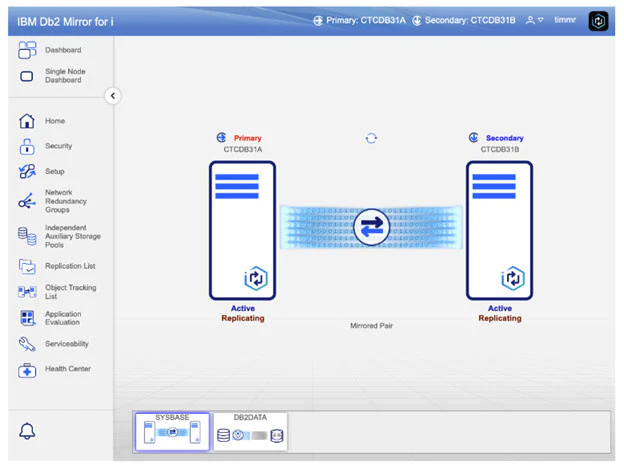The width and height of the screenshot is (624, 469).
Task: Open the Independent Auxiliary Storage Pools icon
Action: pos(27,236)
